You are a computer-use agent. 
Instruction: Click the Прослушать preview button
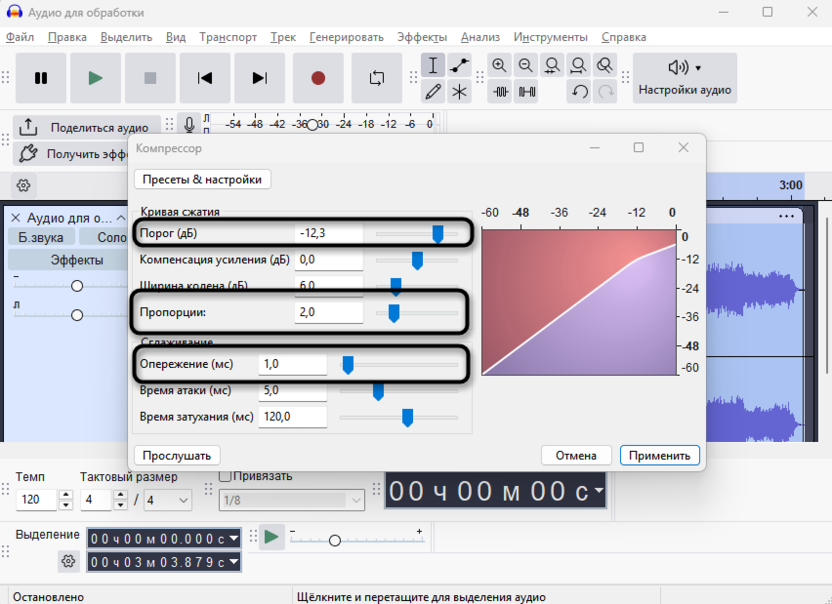(176, 456)
